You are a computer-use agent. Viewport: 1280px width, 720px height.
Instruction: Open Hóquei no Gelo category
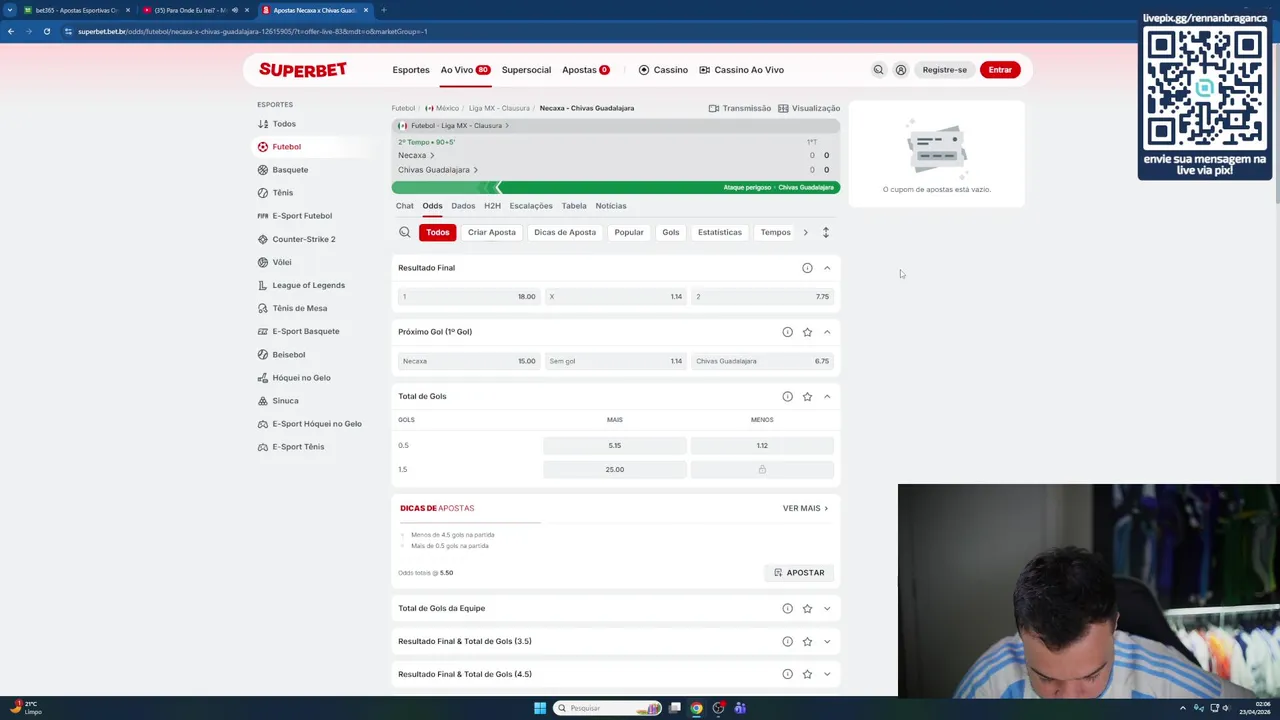(x=301, y=378)
